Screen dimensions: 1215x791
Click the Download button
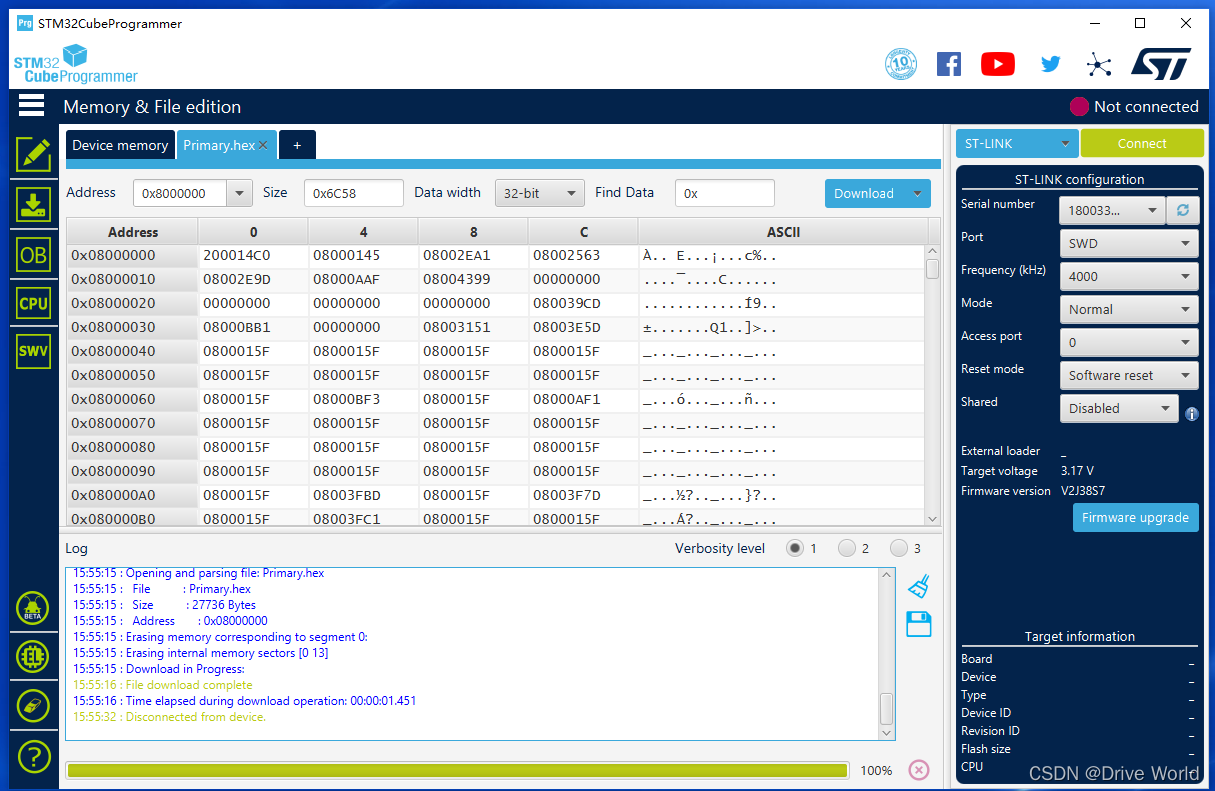click(865, 193)
